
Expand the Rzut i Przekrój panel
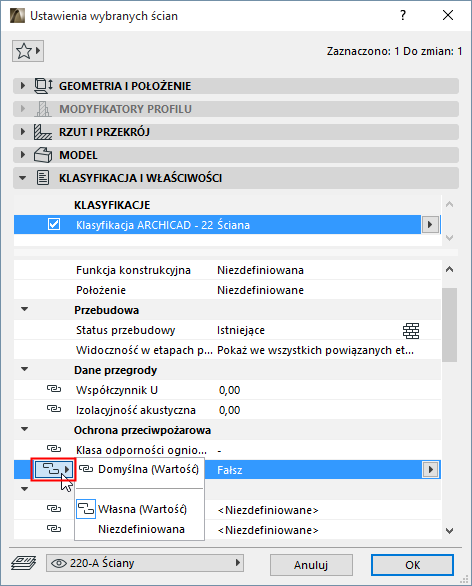(x=23, y=132)
